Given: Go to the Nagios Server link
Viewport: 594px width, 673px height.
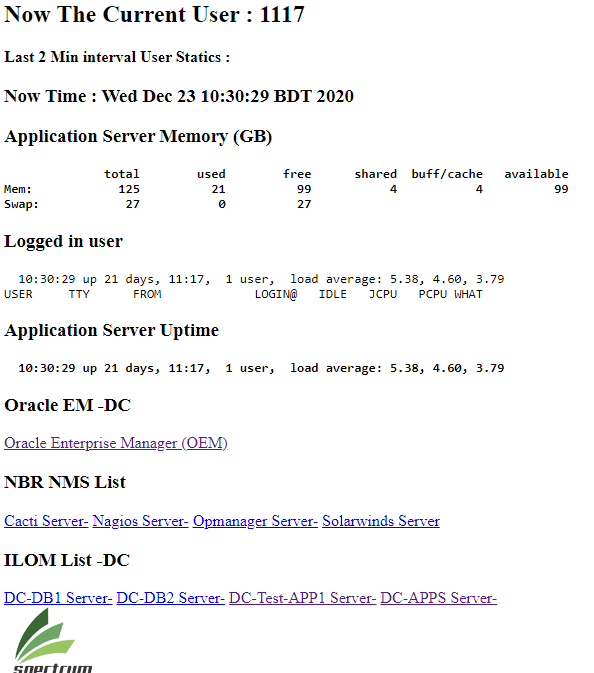Looking at the screenshot, I should 140,521.
